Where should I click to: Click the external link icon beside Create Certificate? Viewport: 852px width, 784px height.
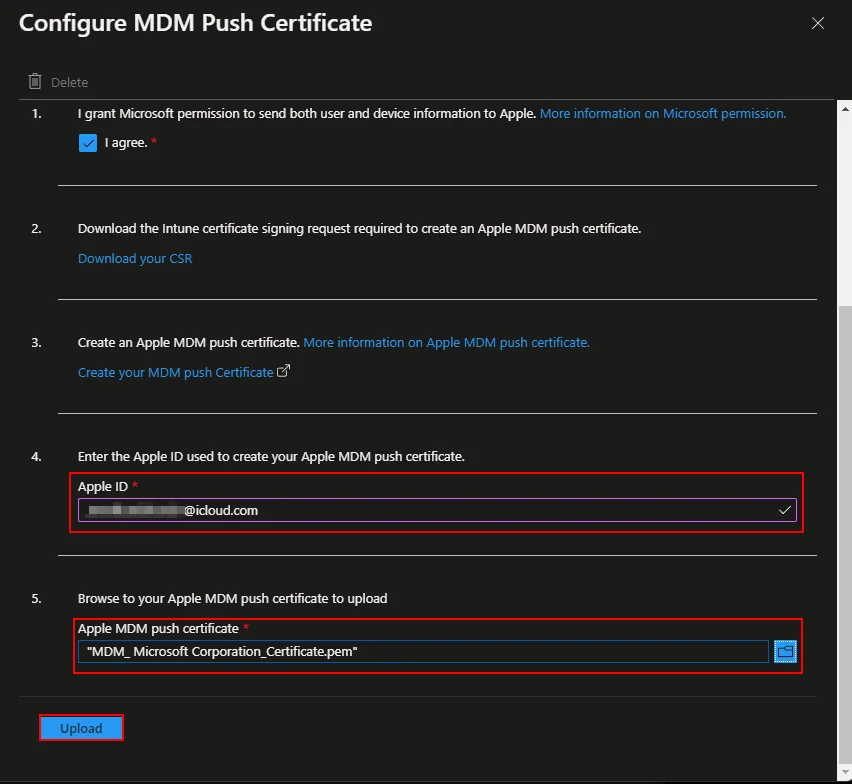(x=283, y=371)
